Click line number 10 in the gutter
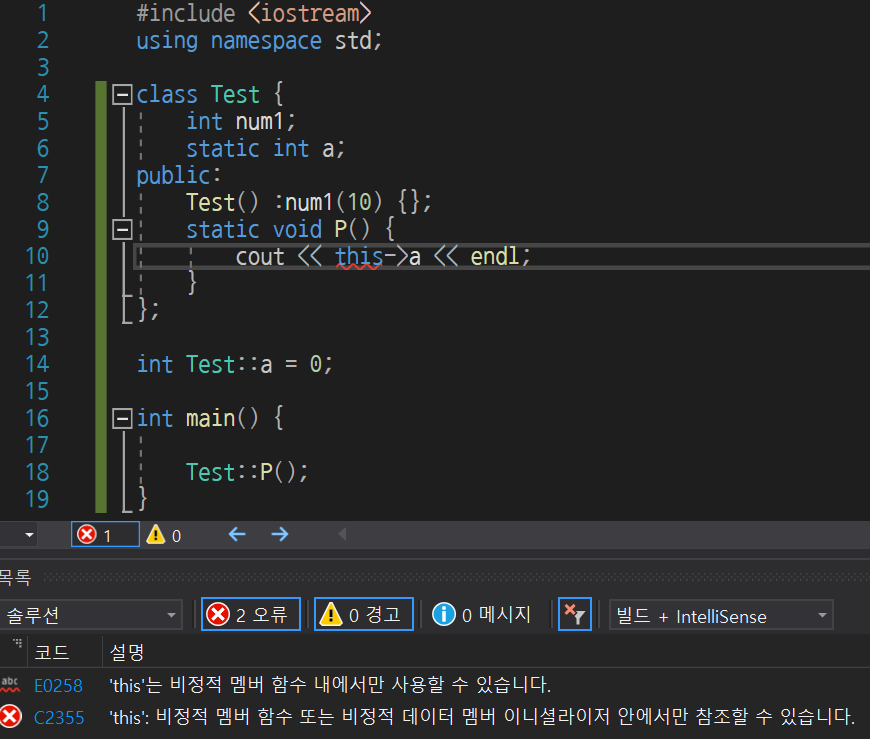The width and height of the screenshot is (870, 739). pos(37,256)
